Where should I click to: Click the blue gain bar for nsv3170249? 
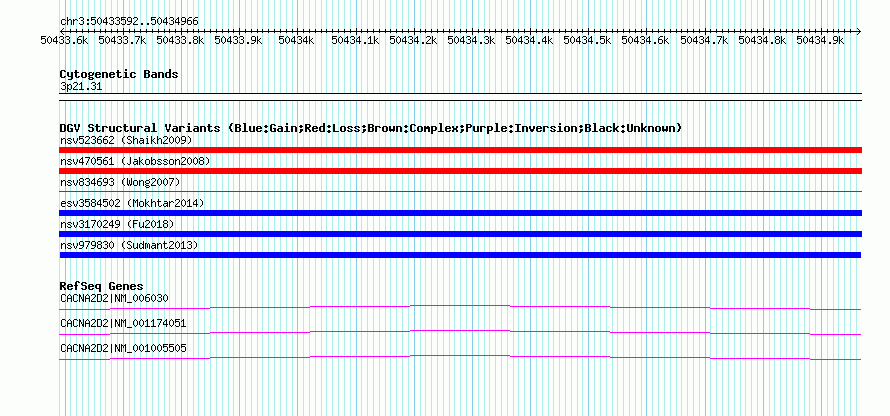460,234
